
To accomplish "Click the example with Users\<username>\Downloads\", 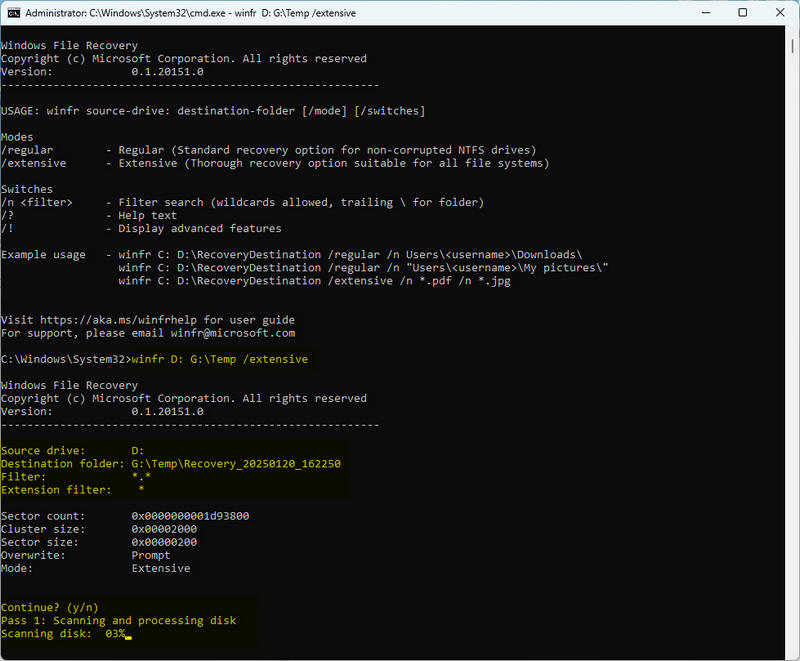I will coord(350,255).
